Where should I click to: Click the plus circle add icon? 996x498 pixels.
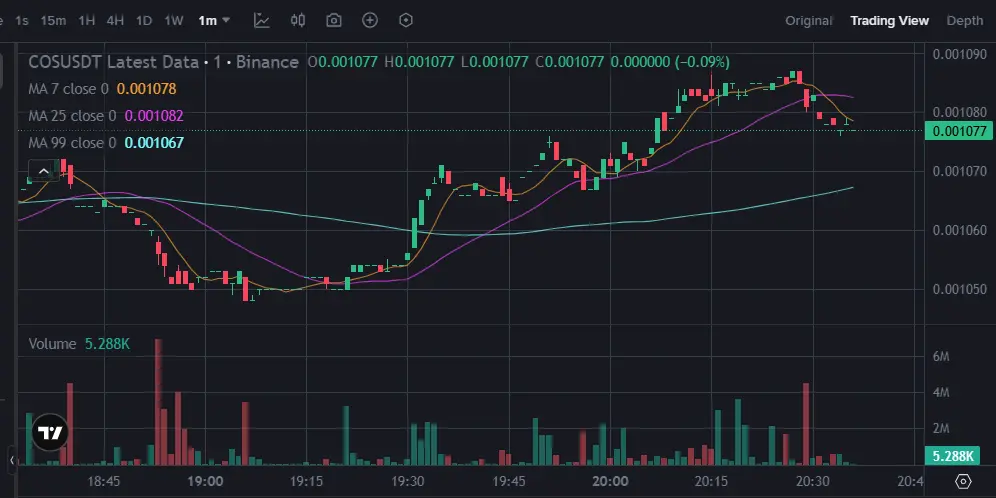point(370,20)
